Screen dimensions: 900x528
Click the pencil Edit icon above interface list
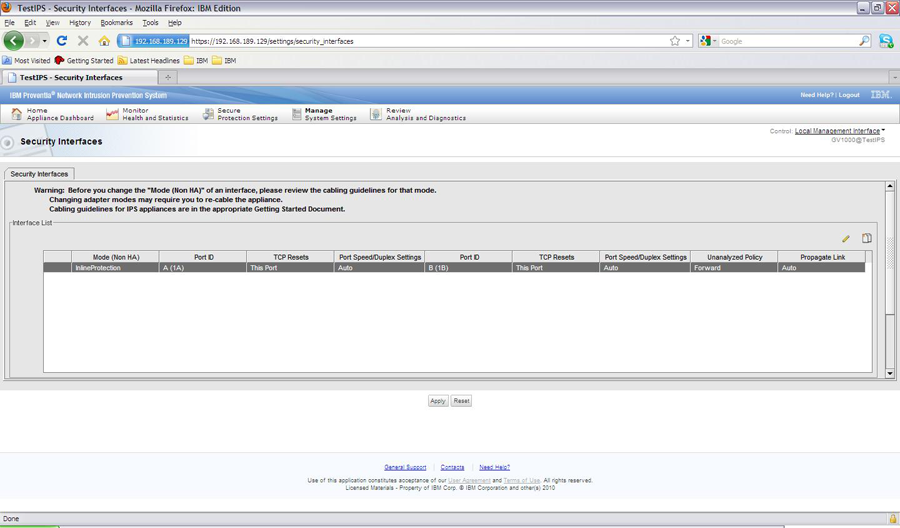pyautogui.click(x=845, y=238)
